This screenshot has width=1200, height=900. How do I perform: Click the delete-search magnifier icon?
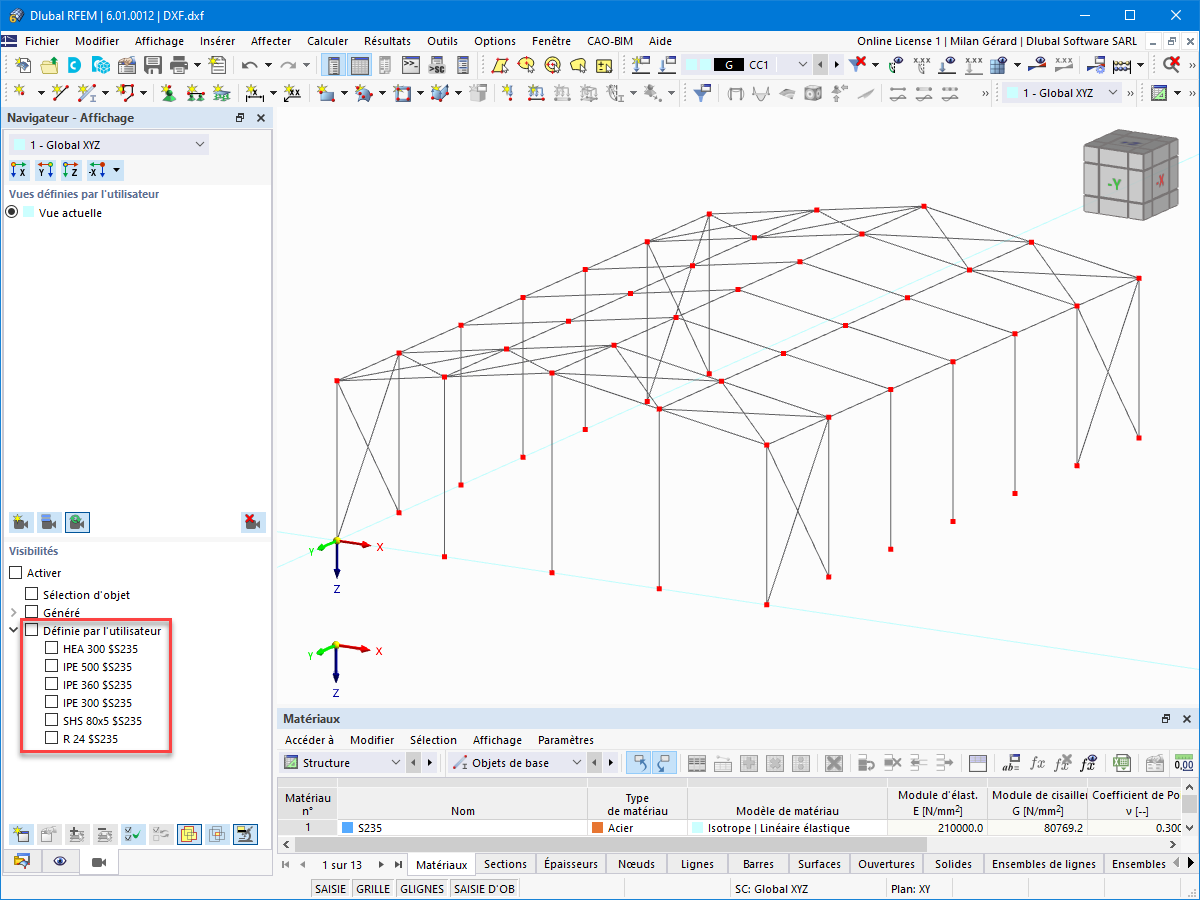click(1172, 65)
